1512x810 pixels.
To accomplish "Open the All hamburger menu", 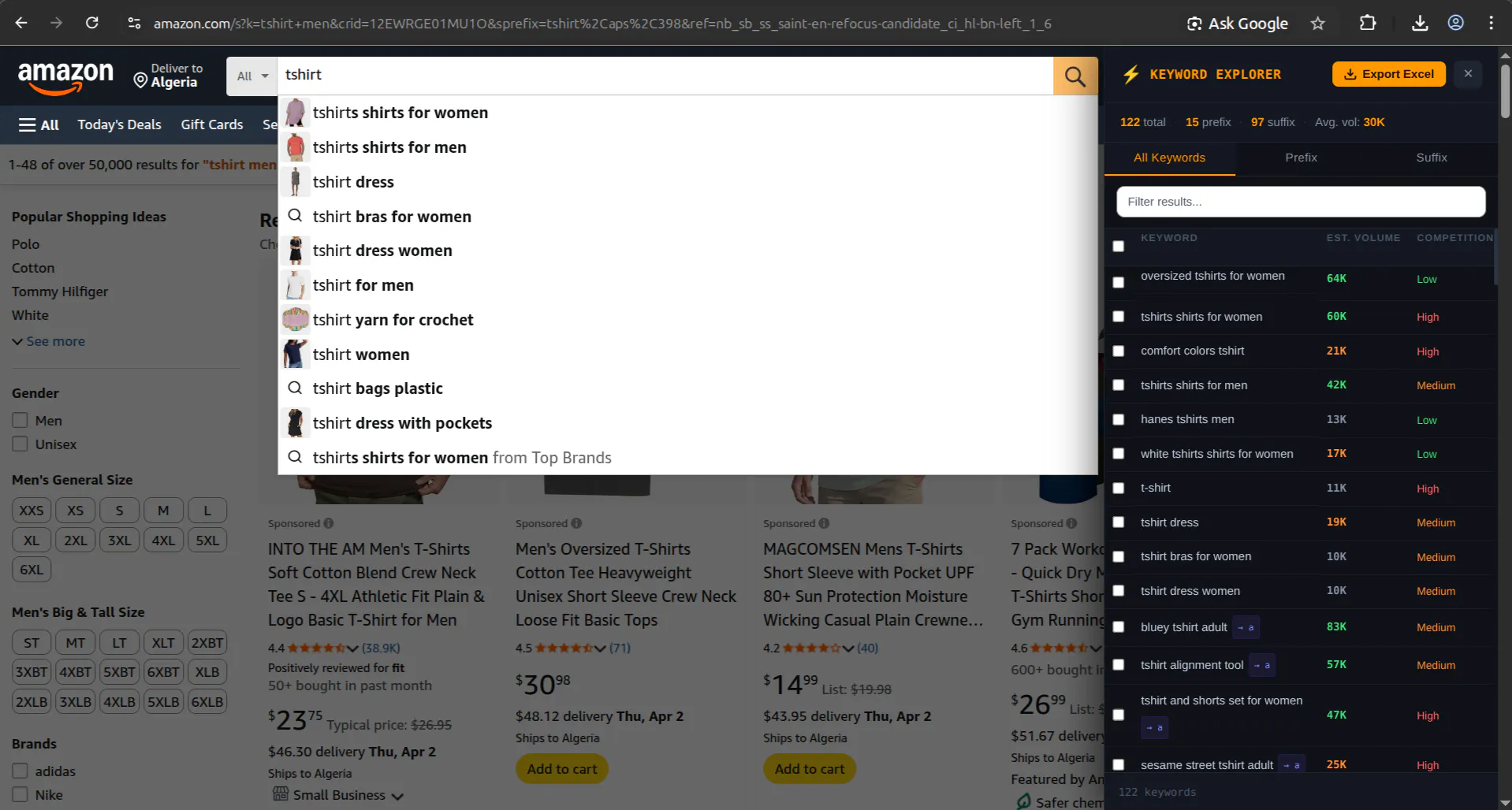I will click(x=39, y=124).
